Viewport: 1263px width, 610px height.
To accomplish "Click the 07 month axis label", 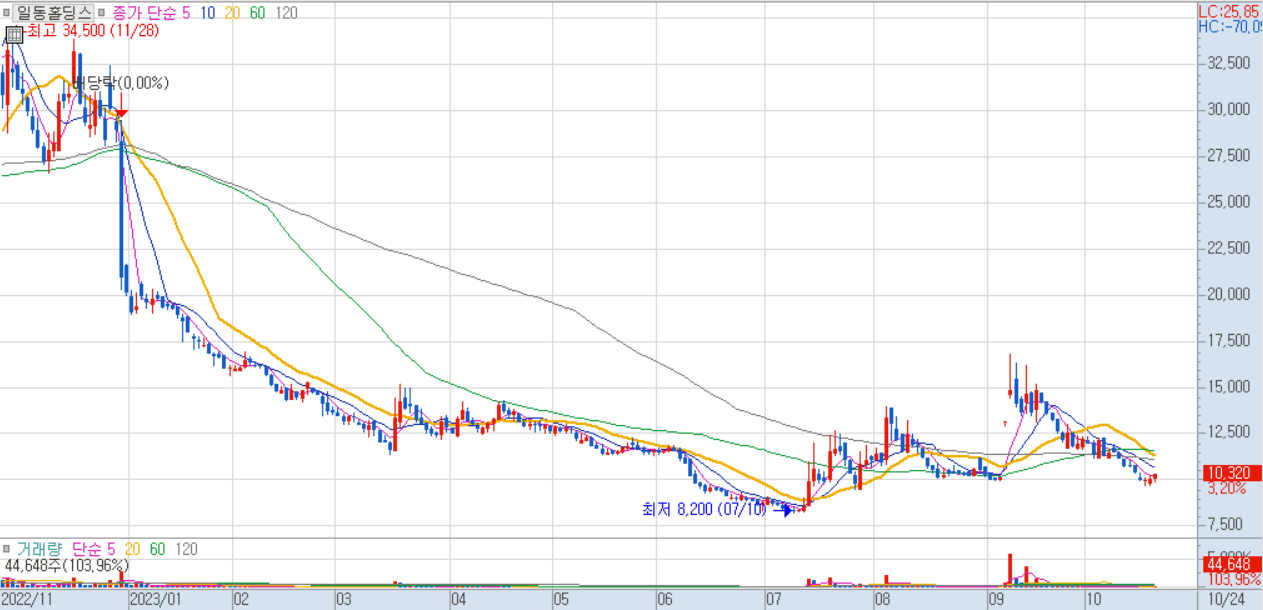I will pyautogui.click(x=773, y=600).
